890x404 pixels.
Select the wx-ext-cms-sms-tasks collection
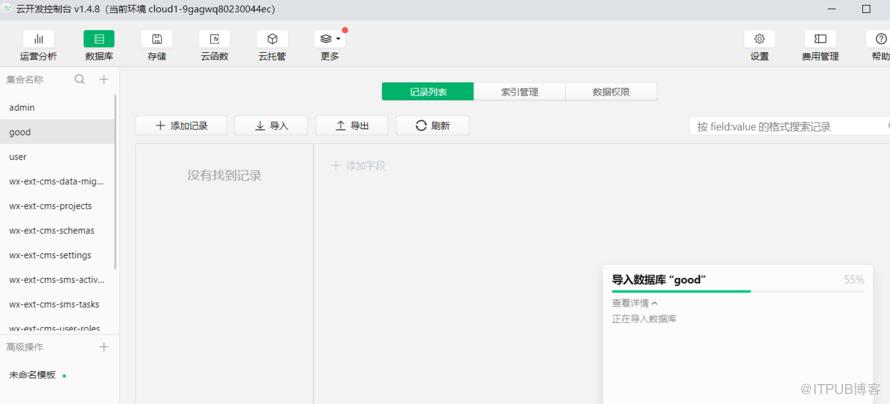(57, 305)
